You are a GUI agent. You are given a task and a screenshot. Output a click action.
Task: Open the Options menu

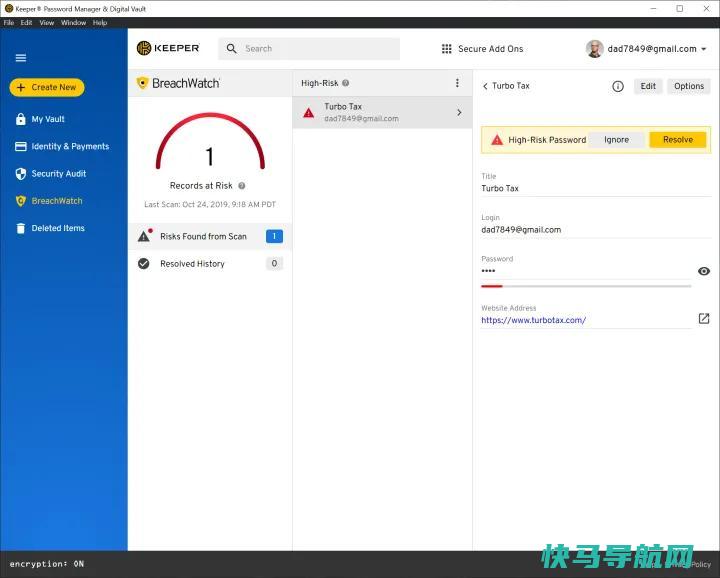(689, 86)
